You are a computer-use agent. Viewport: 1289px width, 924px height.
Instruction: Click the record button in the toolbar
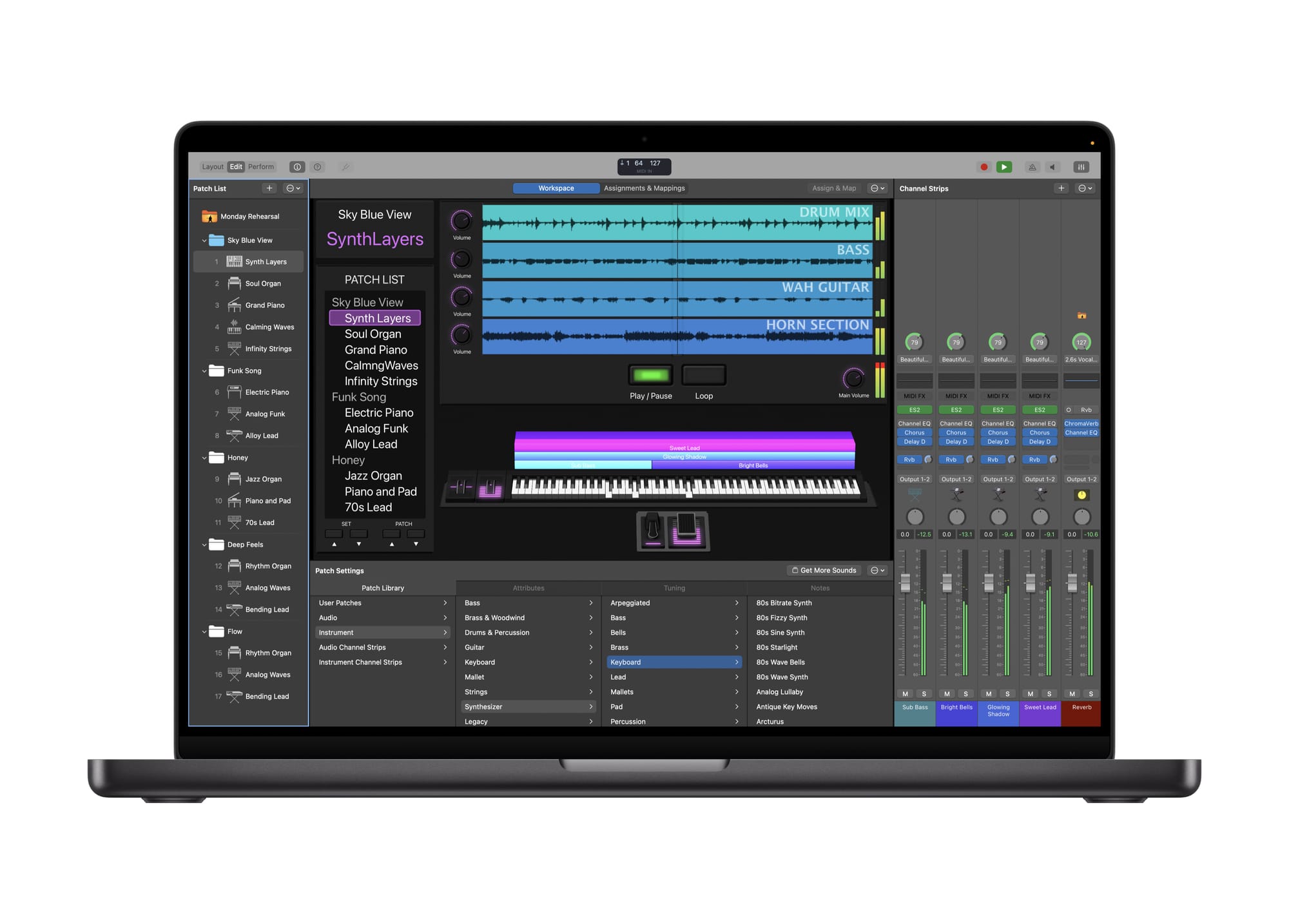(x=984, y=166)
